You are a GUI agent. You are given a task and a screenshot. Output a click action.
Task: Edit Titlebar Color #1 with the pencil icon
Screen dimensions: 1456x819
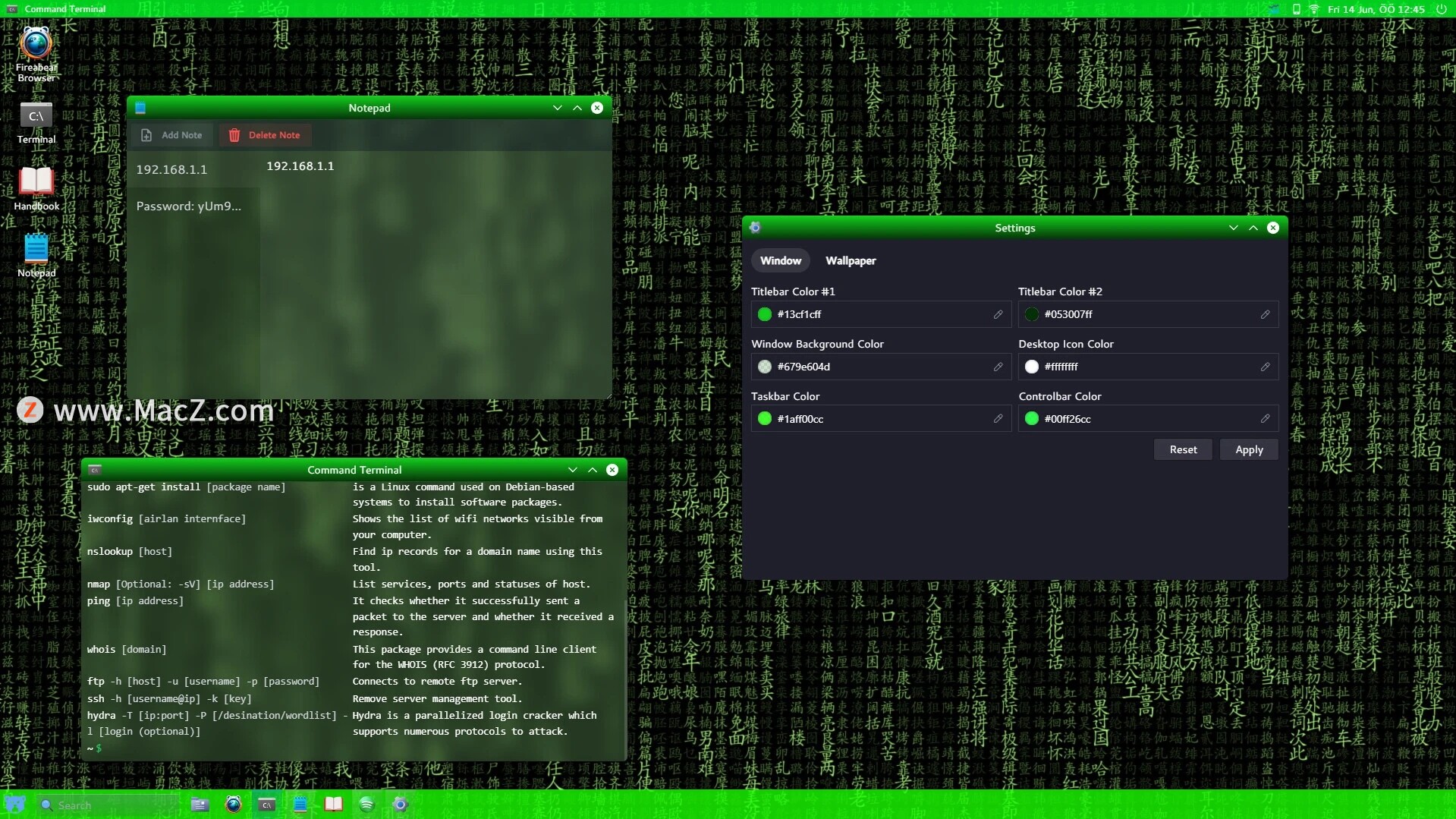pos(998,314)
